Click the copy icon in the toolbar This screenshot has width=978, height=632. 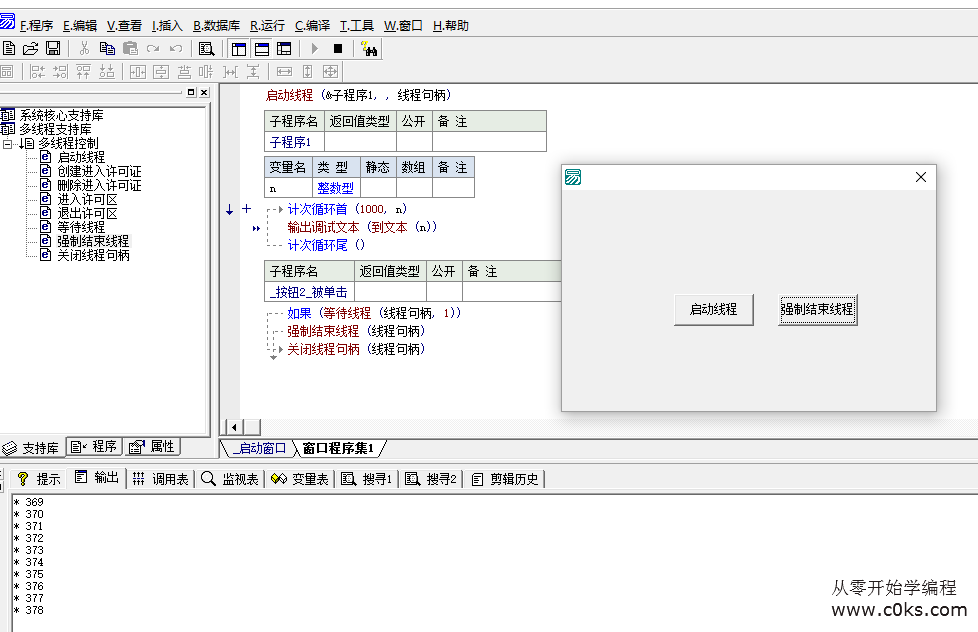click(107, 48)
